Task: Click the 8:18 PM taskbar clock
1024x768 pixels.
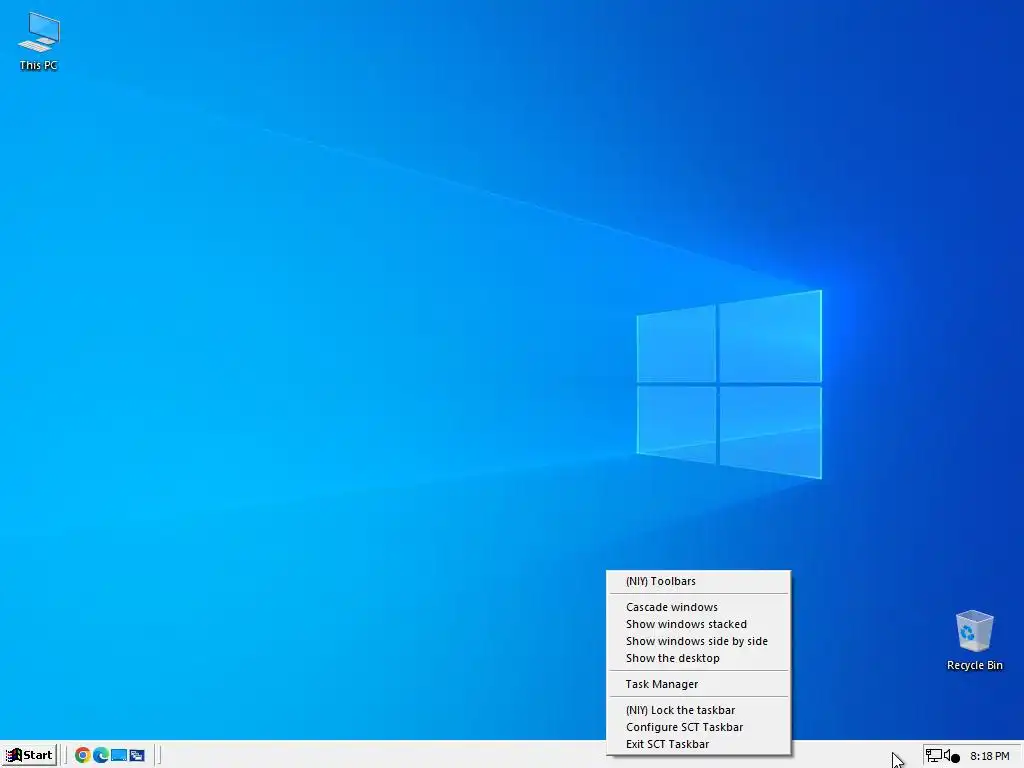Action: [x=989, y=756]
